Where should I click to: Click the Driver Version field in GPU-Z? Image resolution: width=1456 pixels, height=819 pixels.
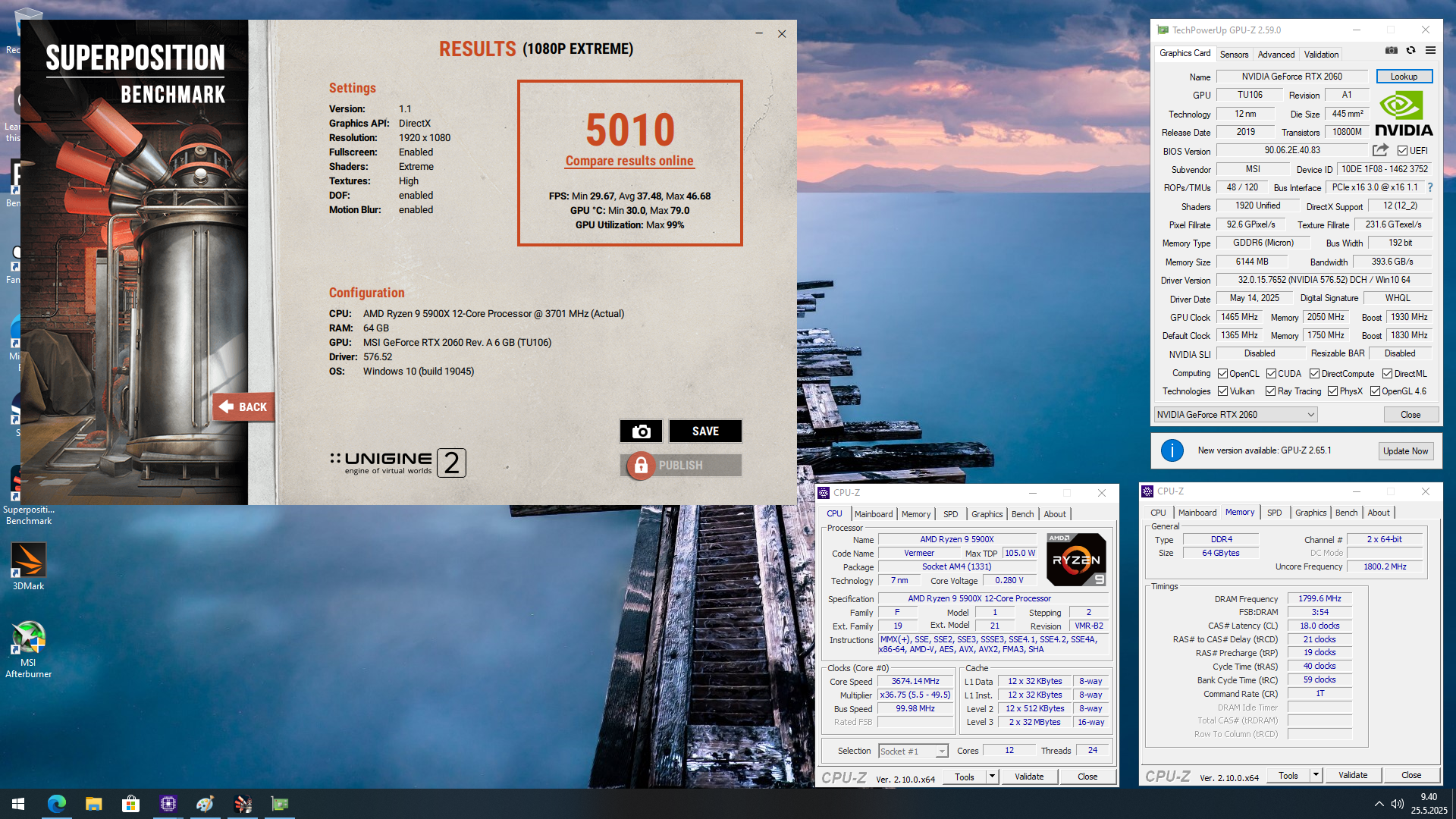[1324, 280]
